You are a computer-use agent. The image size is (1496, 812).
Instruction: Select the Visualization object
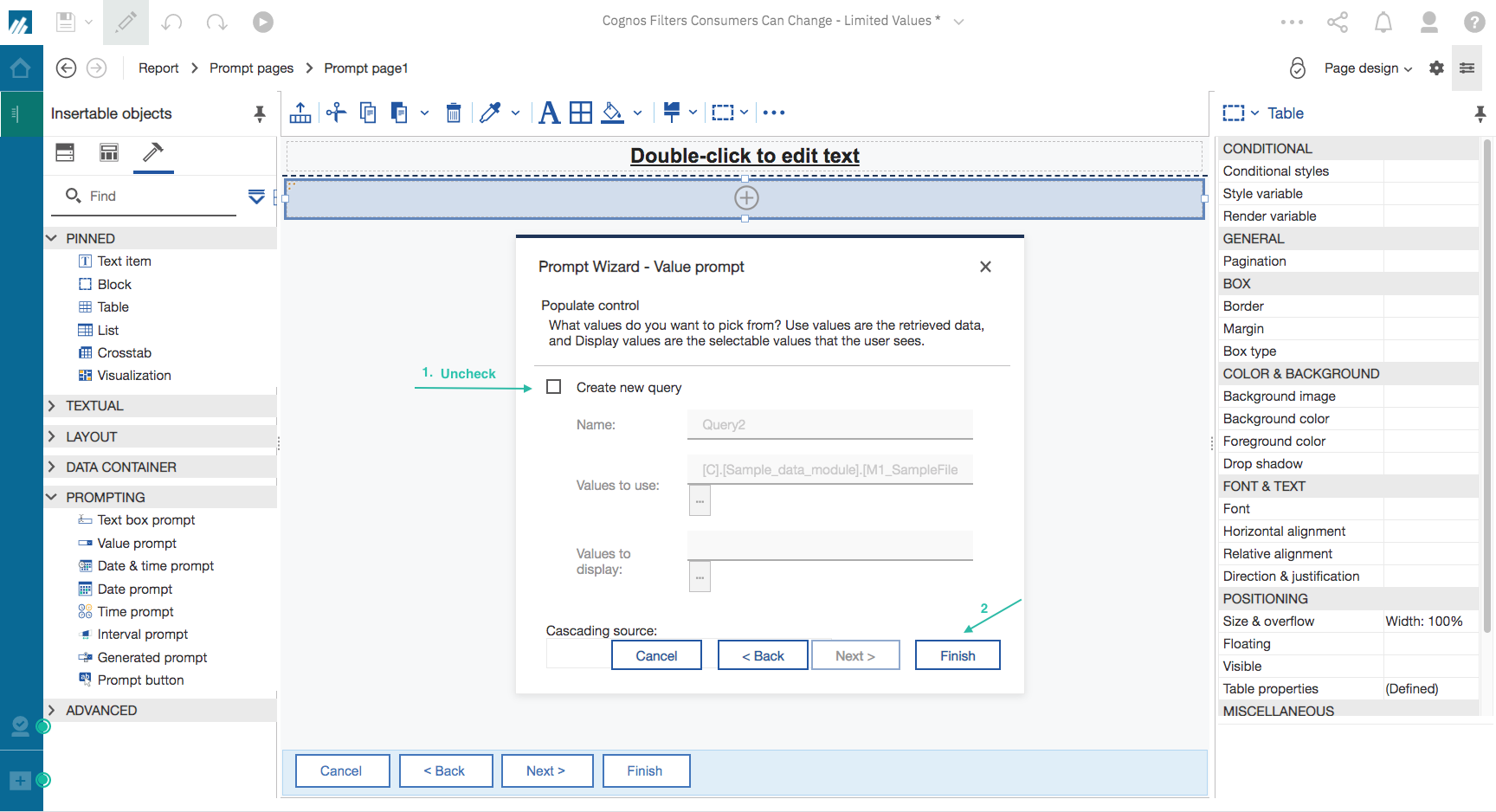click(x=125, y=376)
